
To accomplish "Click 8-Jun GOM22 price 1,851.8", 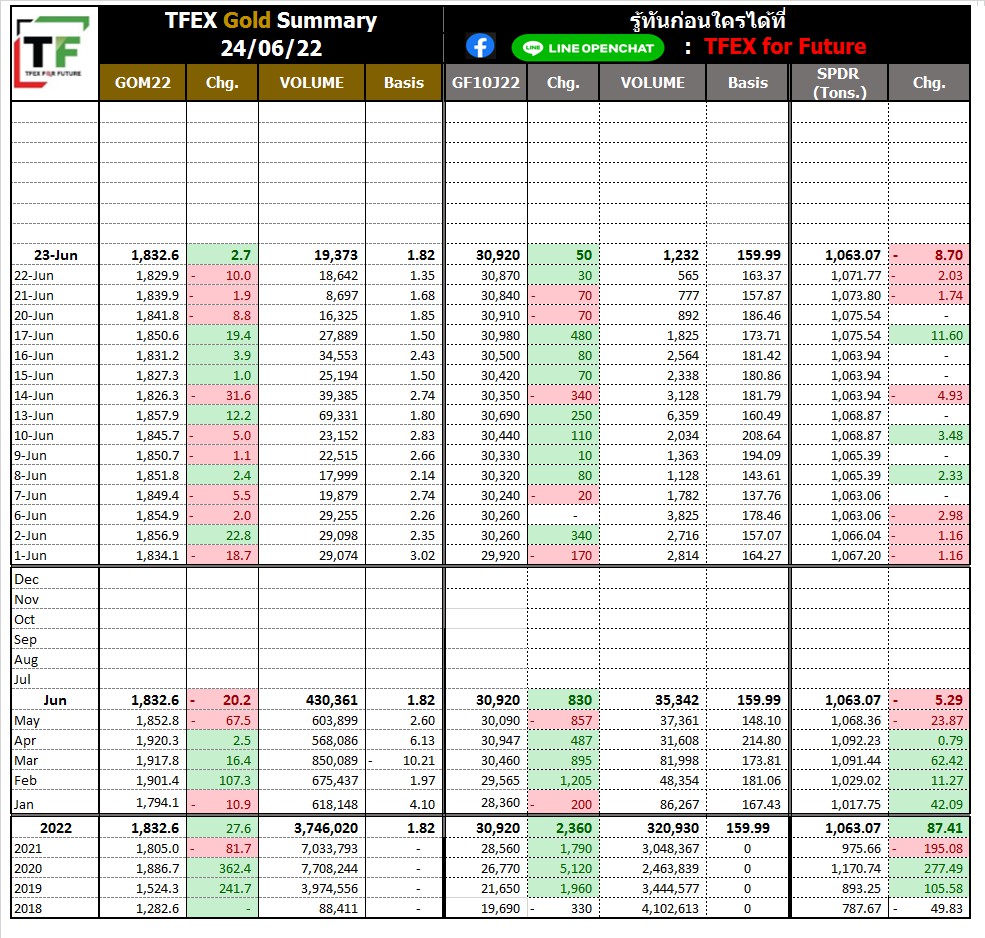I will [157, 476].
